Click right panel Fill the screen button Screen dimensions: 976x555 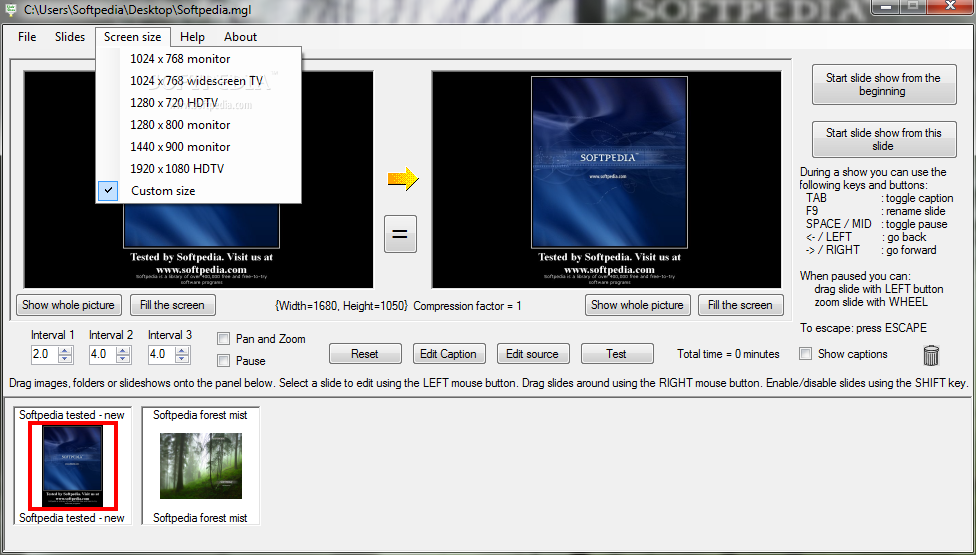740,305
